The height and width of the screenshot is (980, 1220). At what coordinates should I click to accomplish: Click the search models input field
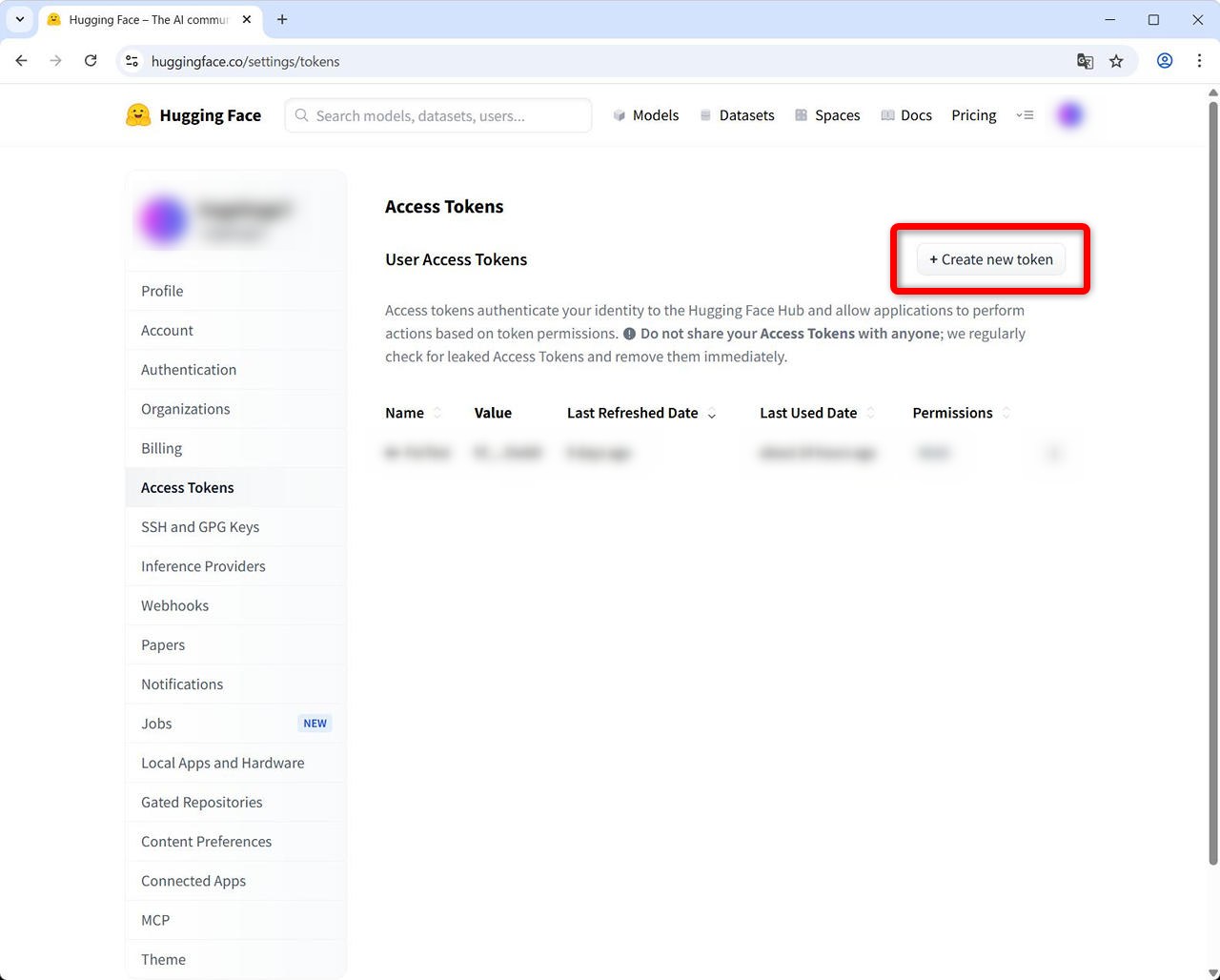[438, 115]
